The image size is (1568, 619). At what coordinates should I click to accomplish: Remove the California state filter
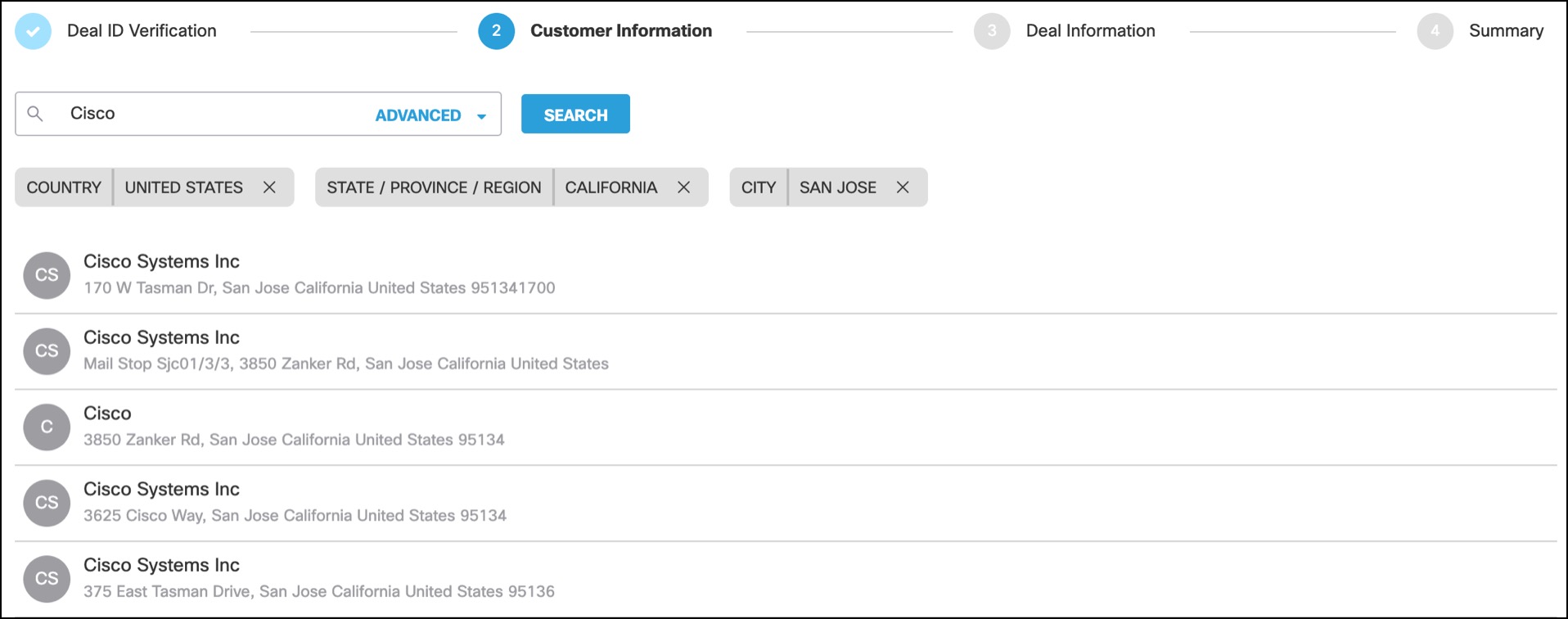[x=683, y=188]
